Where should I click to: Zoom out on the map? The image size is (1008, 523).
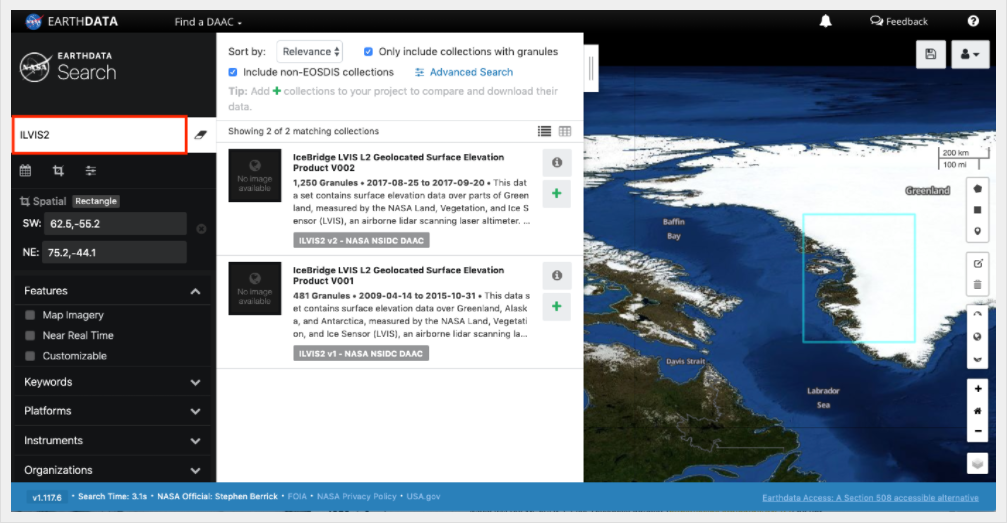pos(978,431)
